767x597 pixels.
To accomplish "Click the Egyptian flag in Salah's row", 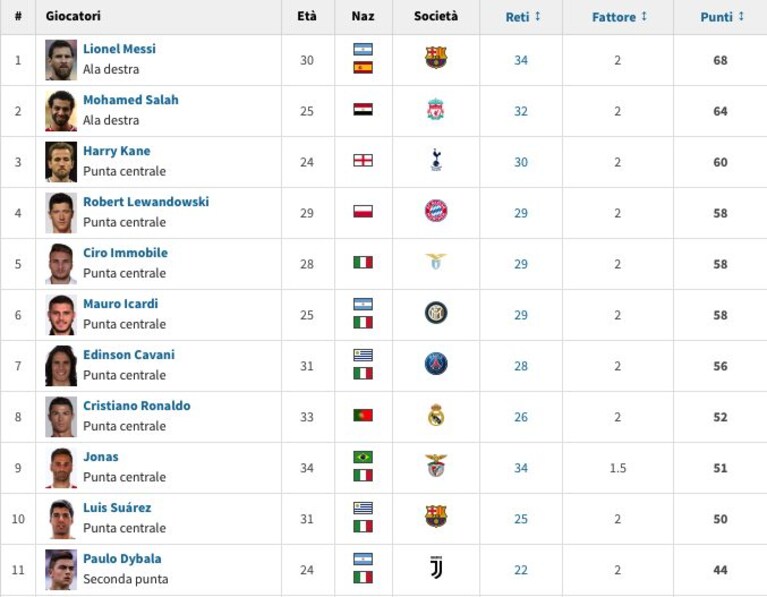I will click(363, 109).
